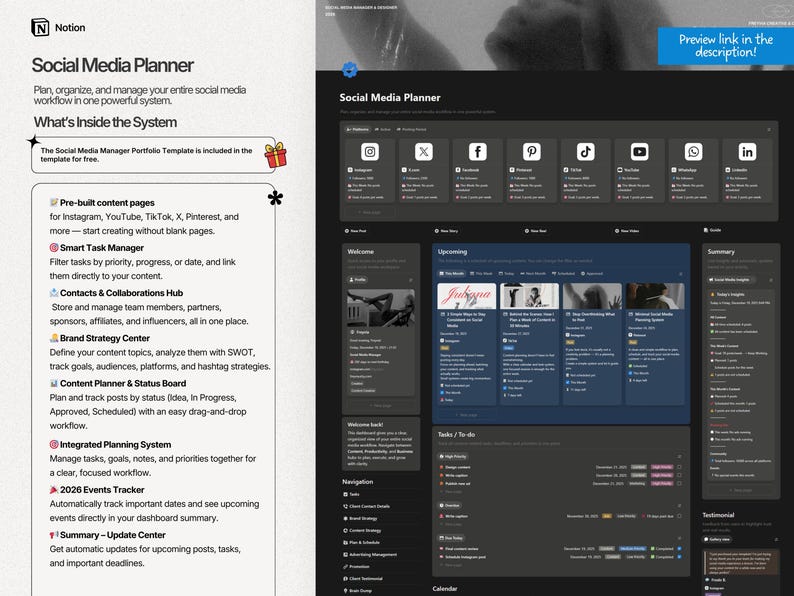Click the Guide page icon
The width and height of the screenshot is (794, 596).
coord(706,230)
